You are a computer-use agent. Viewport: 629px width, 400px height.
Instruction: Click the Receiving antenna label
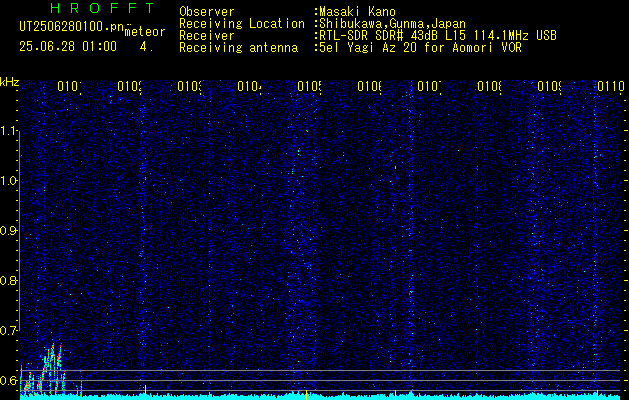pos(238,48)
